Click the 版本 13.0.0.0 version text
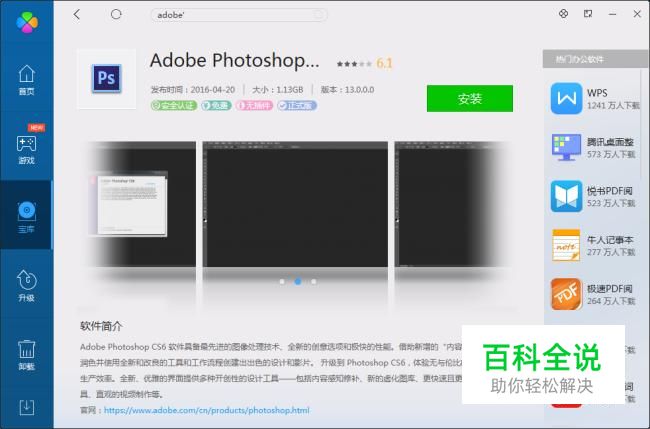This screenshot has width=650, height=429. [x=347, y=90]
